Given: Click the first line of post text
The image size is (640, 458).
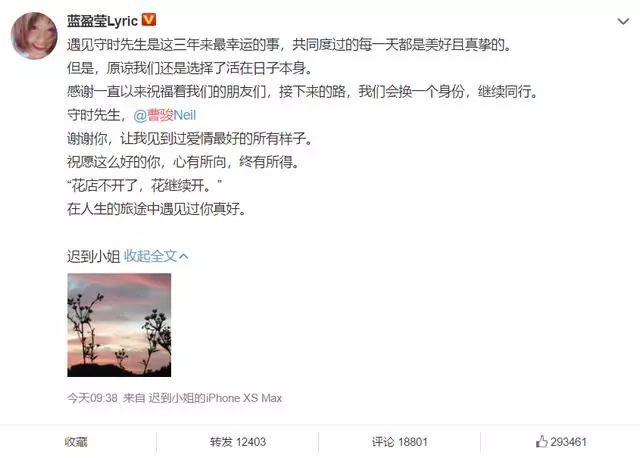Looking at the screenshot, I should [289, 44].
